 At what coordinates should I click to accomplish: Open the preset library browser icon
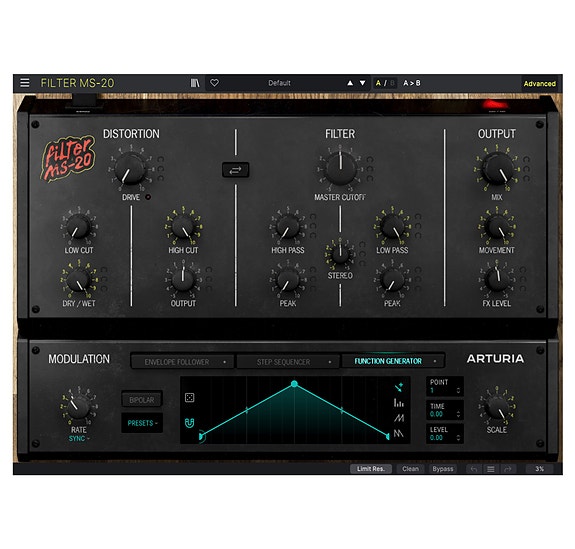click(195, 83)
